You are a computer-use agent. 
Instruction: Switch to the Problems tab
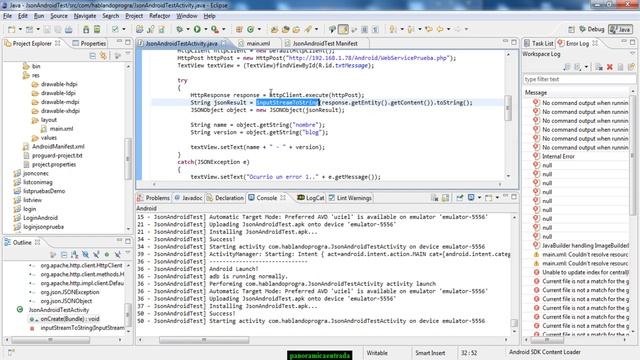pos(153,198)
